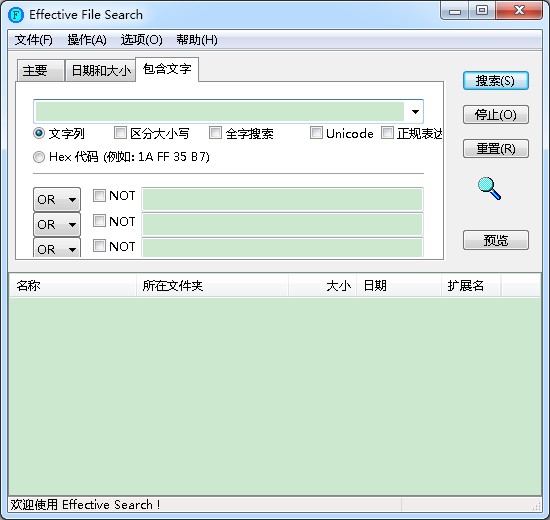
Task: Focus the first NOT condition text field
Action: [282, 199]
